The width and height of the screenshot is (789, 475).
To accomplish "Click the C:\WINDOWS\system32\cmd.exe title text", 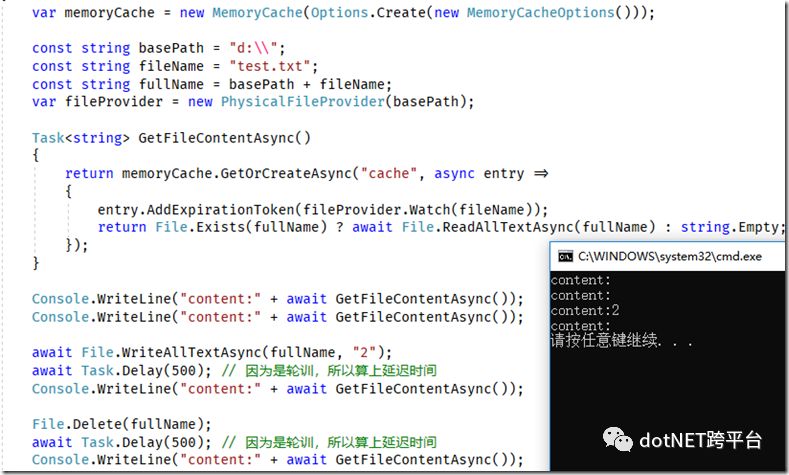I will click(670, 257).
